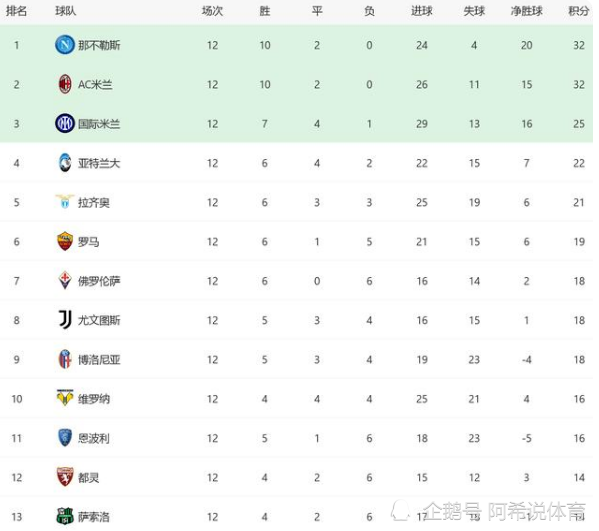Click the 进球 goals column header
The width and height of the screenshot is (599, 531).
[x=422, y=11]
